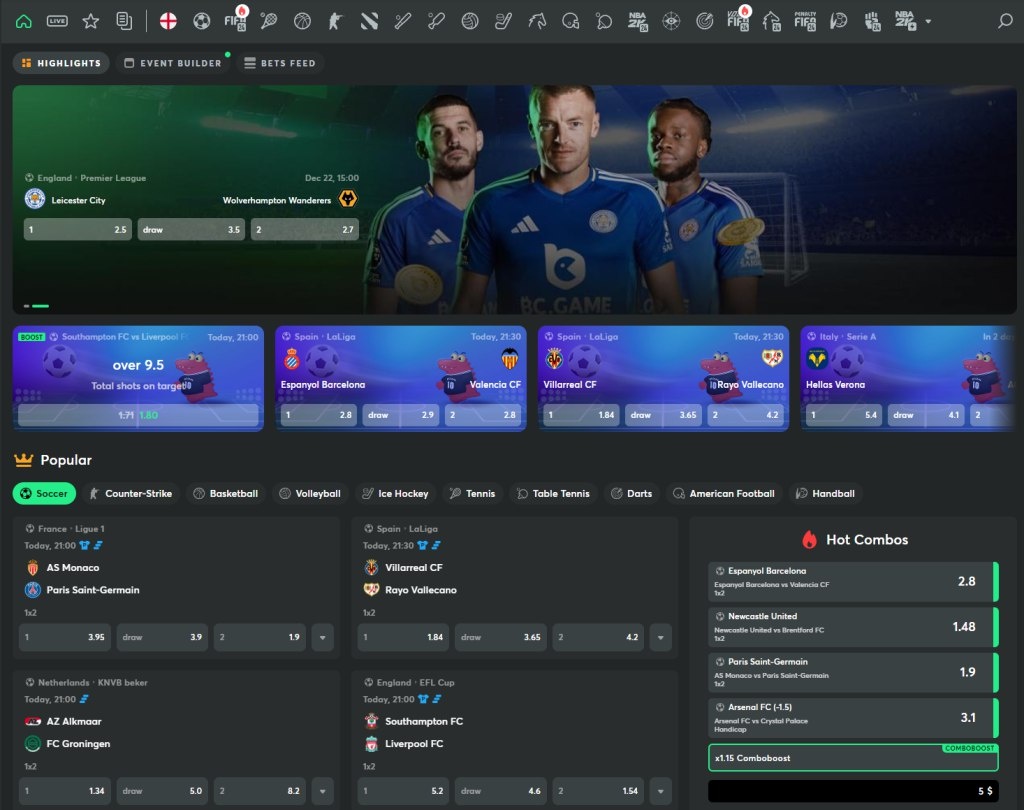The image size is (1024, 810).
Task: Open Arsenal FC (-1.5) 3.1 hot combo
Action: point(853,717)
